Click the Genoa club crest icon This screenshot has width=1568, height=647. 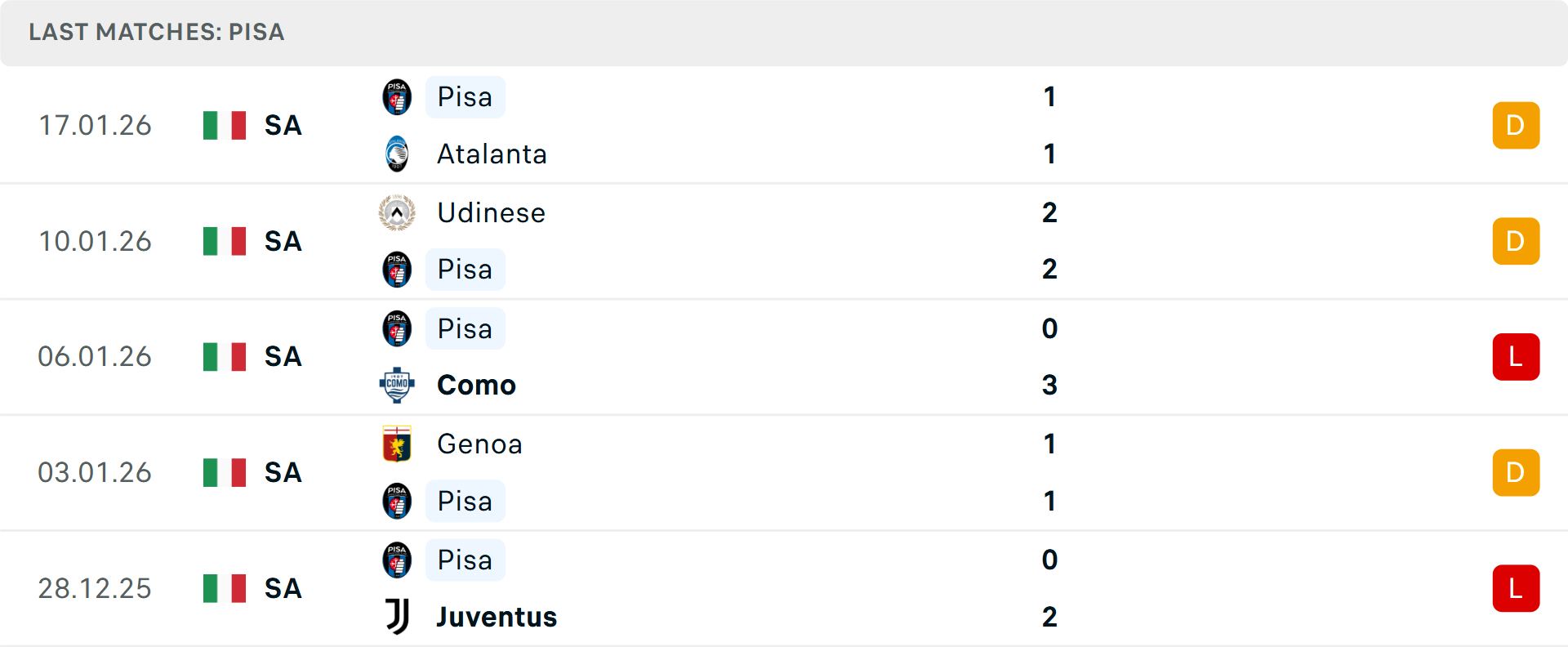pos(397,444)
